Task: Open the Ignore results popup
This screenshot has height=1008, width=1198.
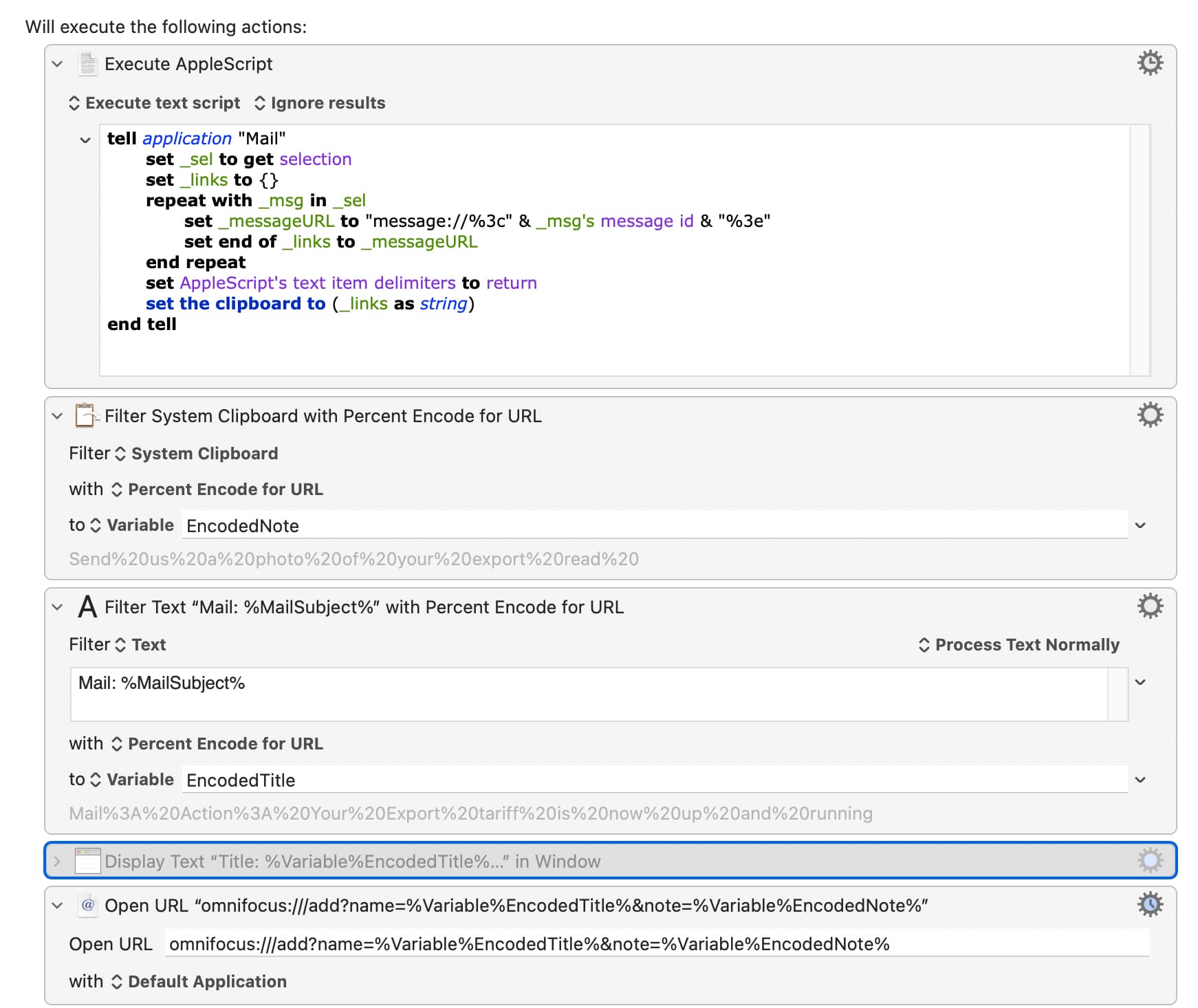Action: 320,103
